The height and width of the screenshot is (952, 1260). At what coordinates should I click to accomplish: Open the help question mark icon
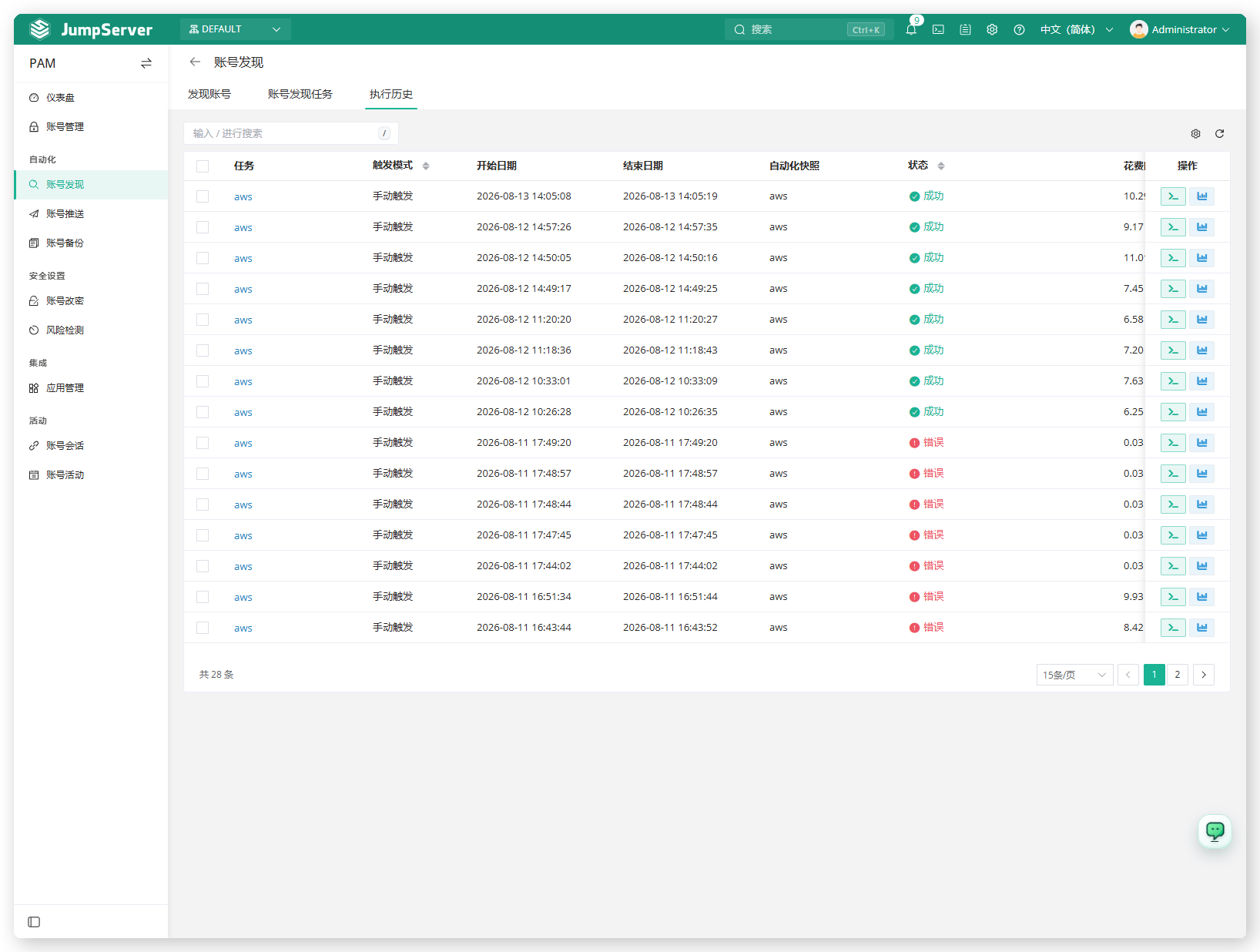point(1019,29)
